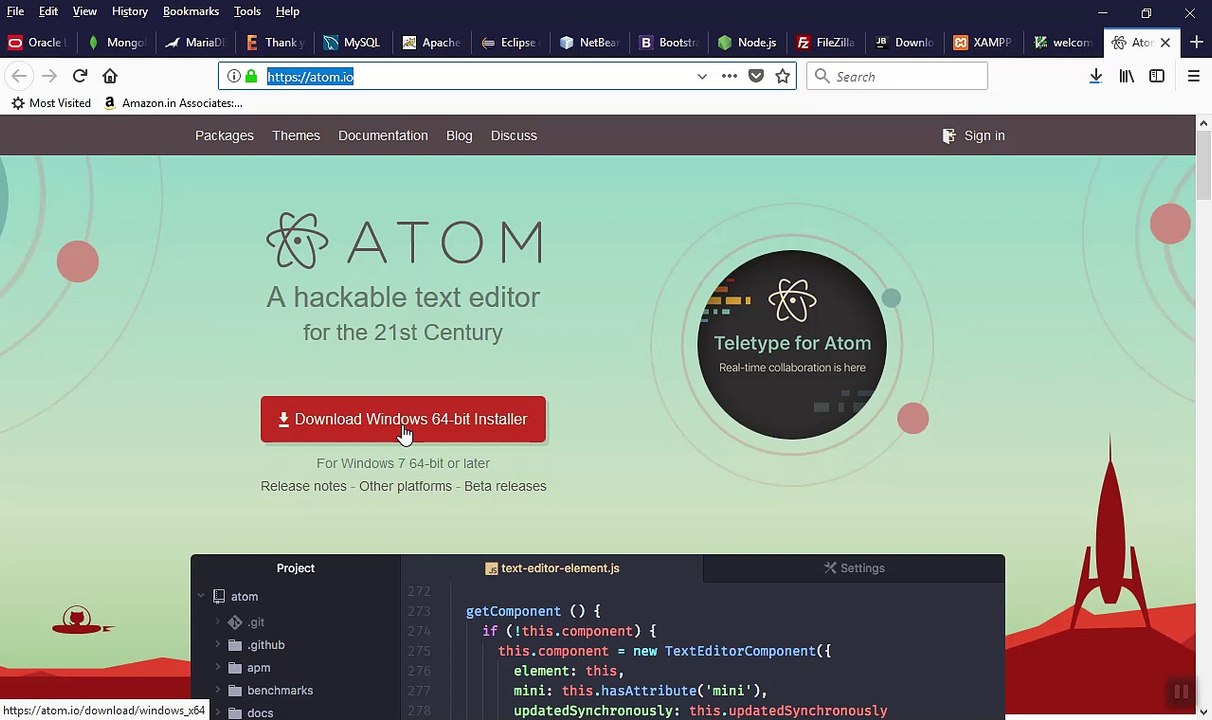Screen dimensions: 1212x720
Task: Switch to the MySQL tab
Action: 352,42
